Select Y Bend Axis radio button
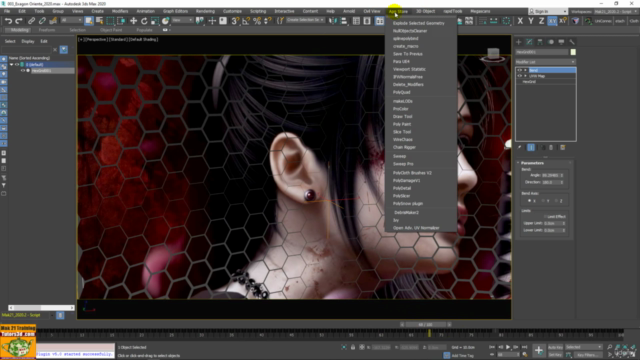Screen dimensions: 640x360 [x=543, y=201]
